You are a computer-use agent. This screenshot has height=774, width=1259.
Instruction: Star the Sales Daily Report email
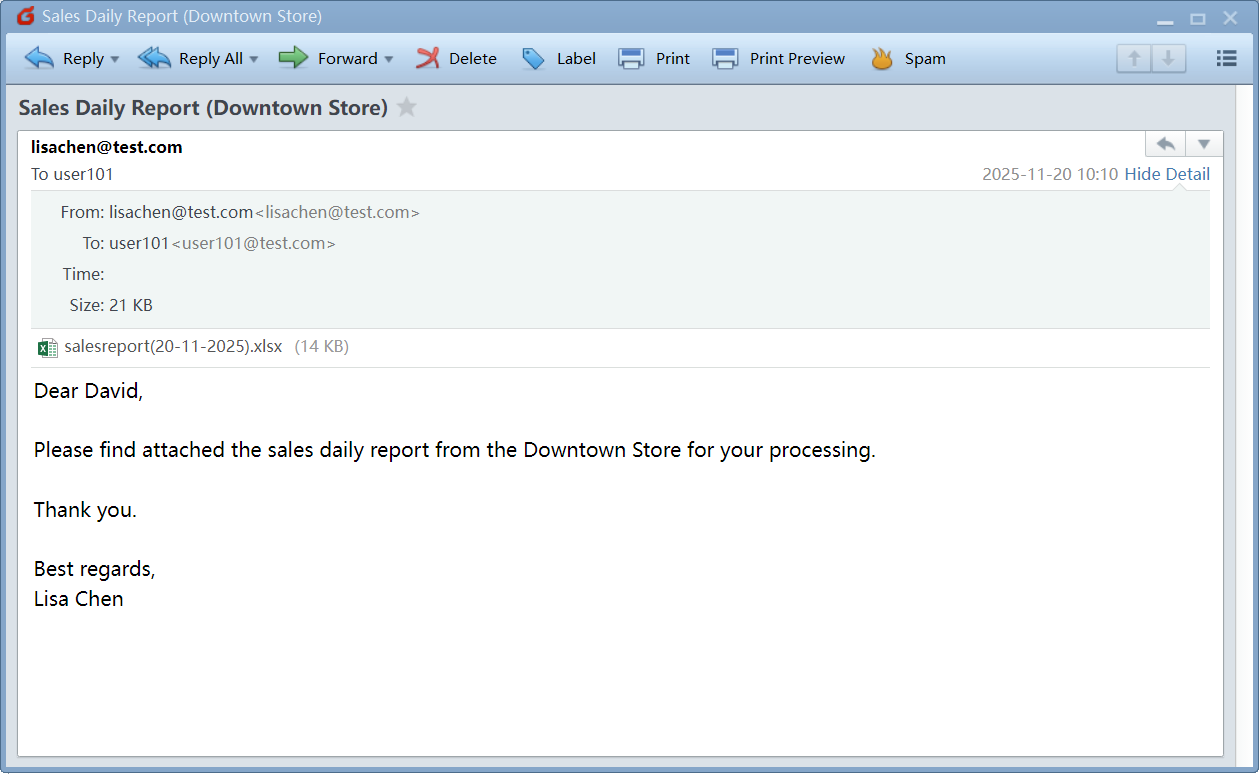pyautogui.click(x=406, y=108)
